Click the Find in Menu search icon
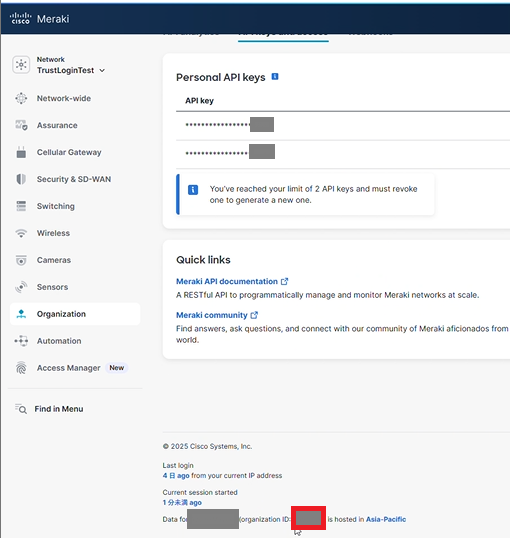 click(x=21, y=409)
